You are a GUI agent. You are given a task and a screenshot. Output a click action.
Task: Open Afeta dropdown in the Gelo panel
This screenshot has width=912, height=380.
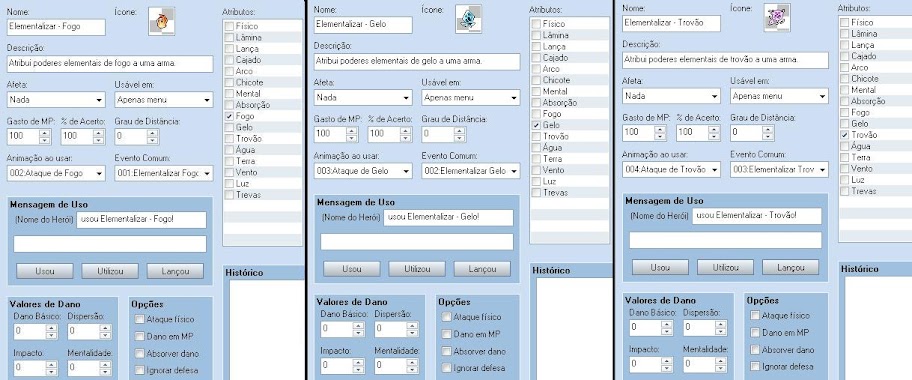click(x=363, y=97)
